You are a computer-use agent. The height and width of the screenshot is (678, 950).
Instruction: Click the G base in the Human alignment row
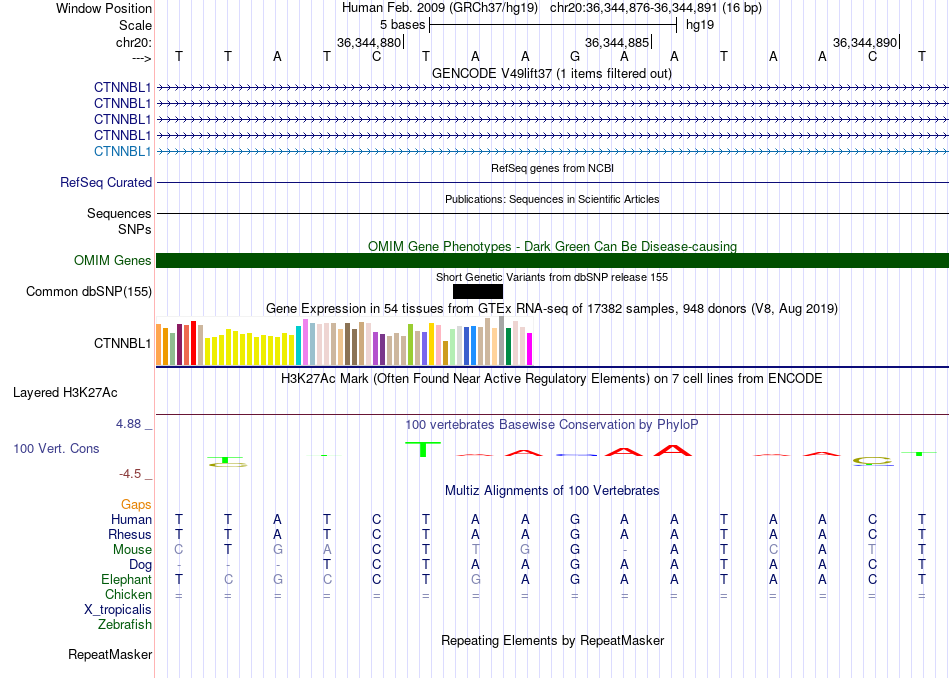click(574, 519)
